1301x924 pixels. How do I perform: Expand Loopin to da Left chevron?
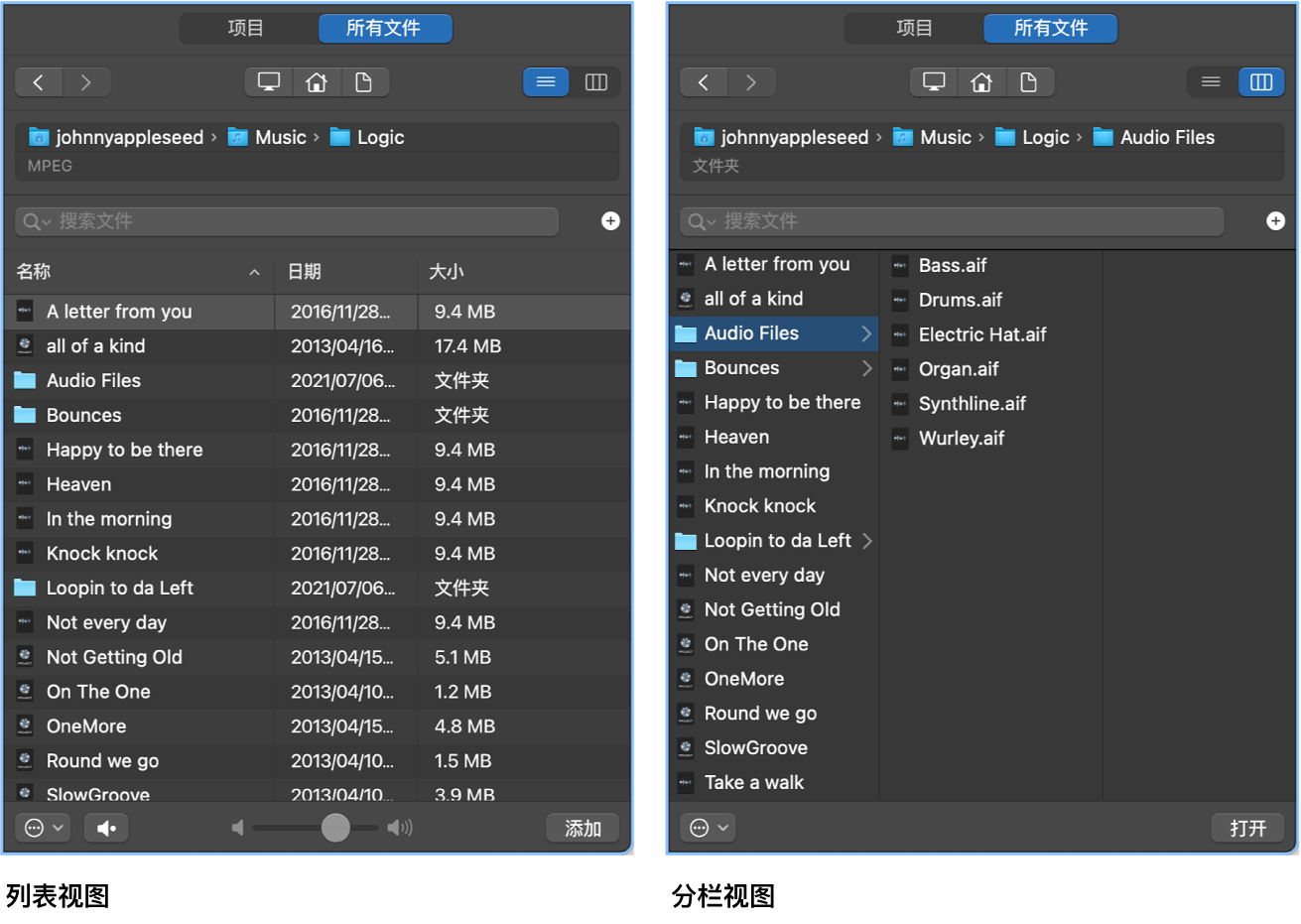click(x=866, y=541)
